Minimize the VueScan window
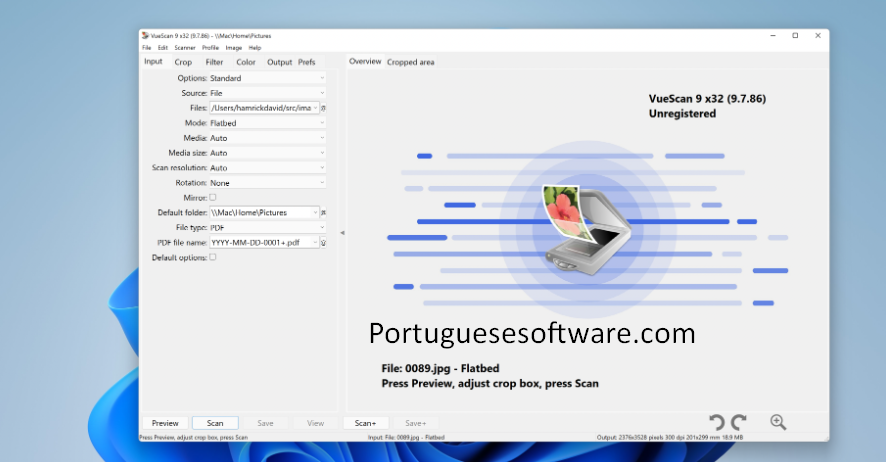The width and height of the screenshot is (886, 462). (773, 36)
